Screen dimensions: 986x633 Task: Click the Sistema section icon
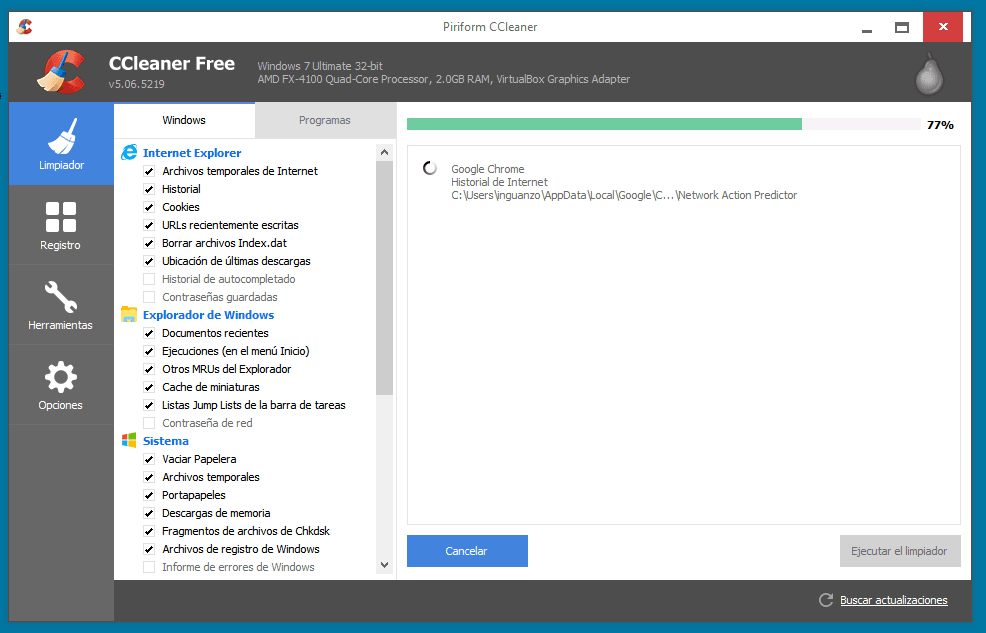(129, 440)
